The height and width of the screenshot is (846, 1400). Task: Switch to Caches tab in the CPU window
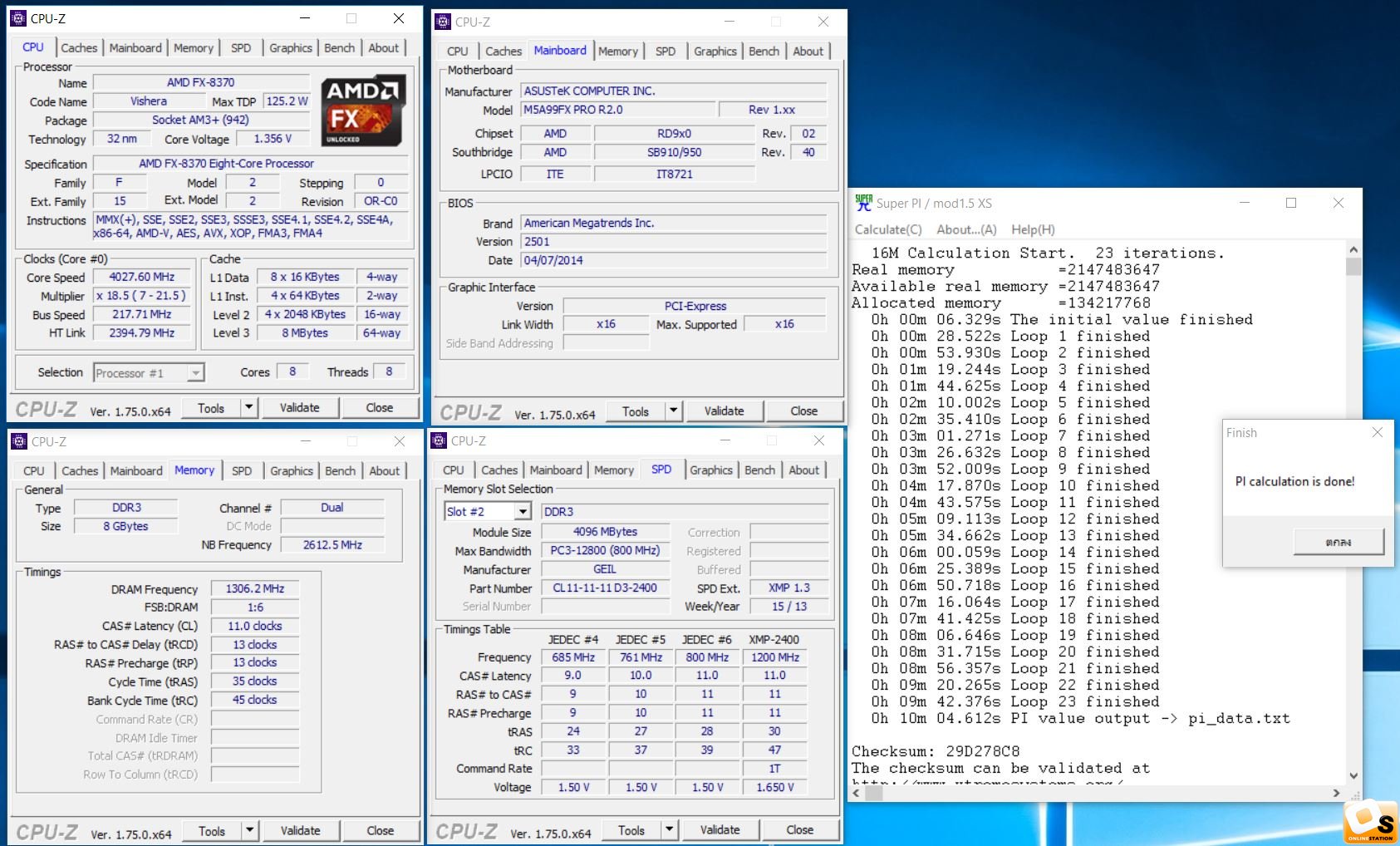tap(79, 48)
